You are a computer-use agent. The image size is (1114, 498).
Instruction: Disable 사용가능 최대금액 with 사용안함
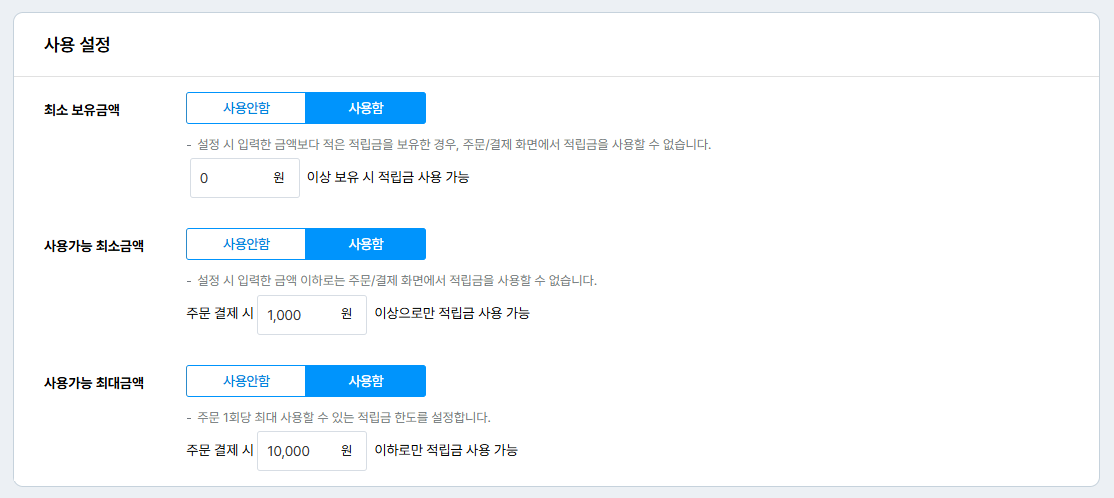[246, 381]
